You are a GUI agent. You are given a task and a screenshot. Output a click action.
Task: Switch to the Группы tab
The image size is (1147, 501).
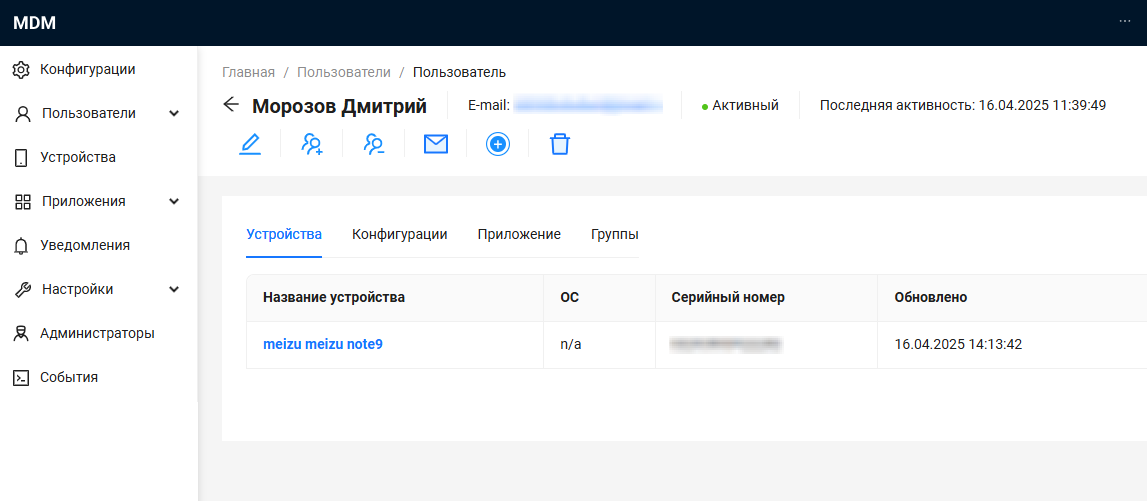[614, 234]
